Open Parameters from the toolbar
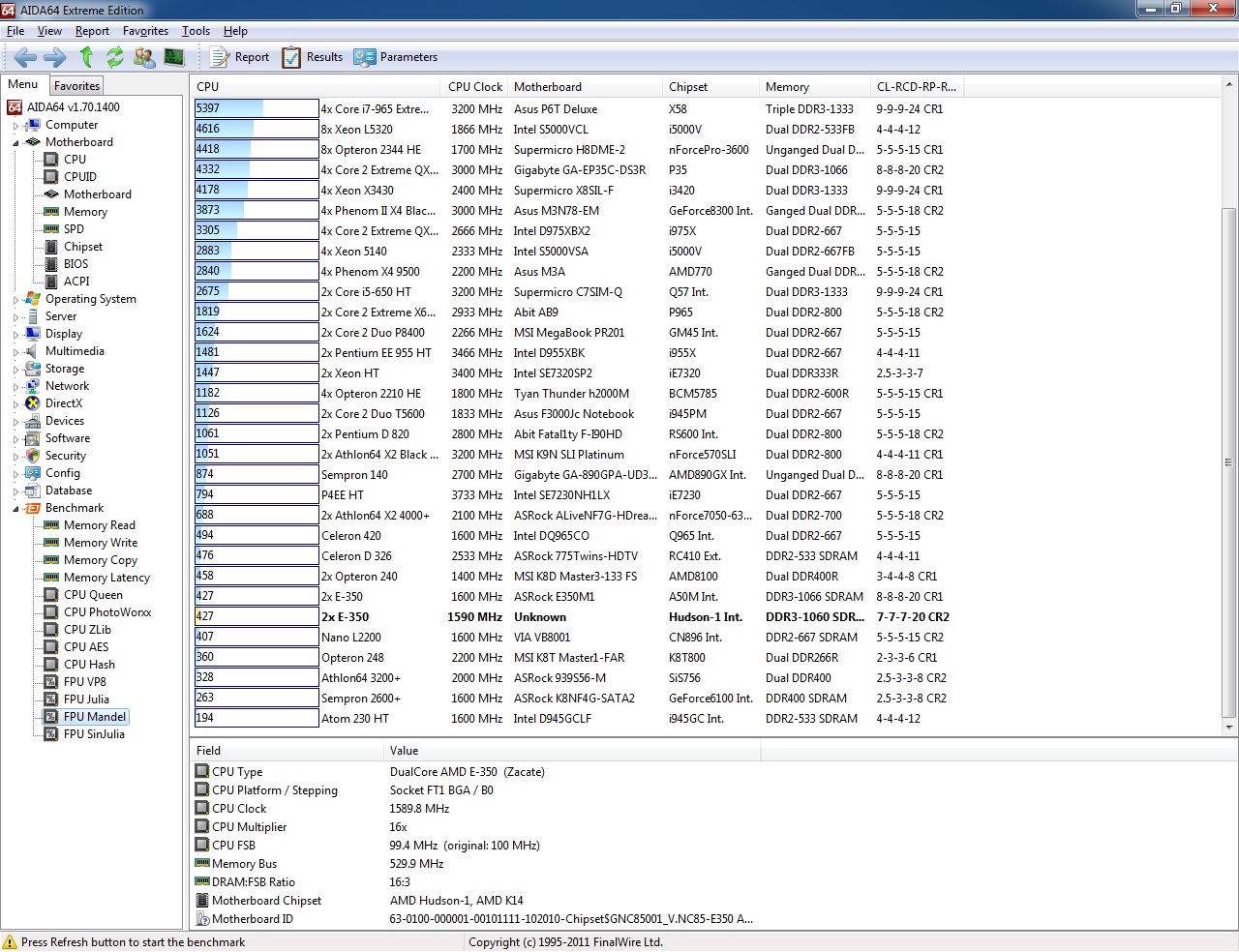This screenshot has width=1239, height=952. (396, 57)
